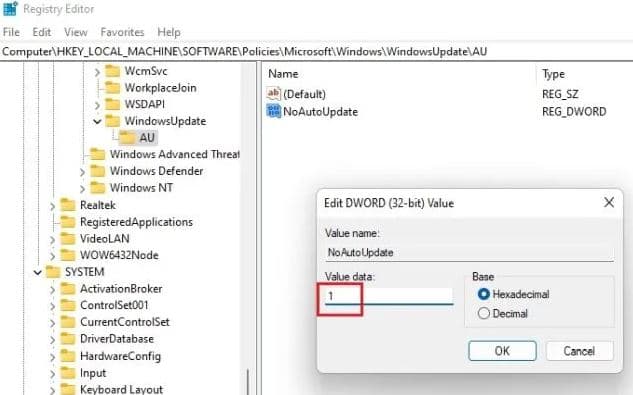Select the HardwareConfig folder icon
Viewport: 633px width, 395px height.
[x=68, y=356]
